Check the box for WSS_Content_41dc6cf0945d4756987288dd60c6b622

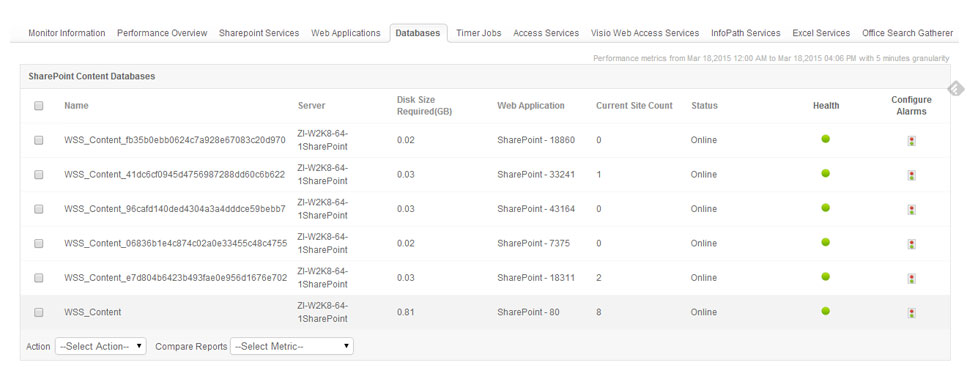click(x=39, y=175)
